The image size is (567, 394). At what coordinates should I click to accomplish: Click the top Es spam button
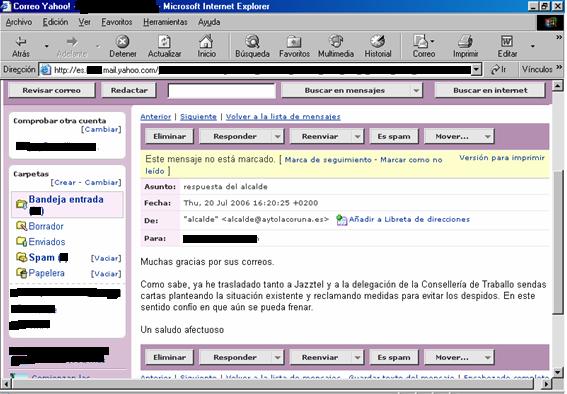click(394, 137)
